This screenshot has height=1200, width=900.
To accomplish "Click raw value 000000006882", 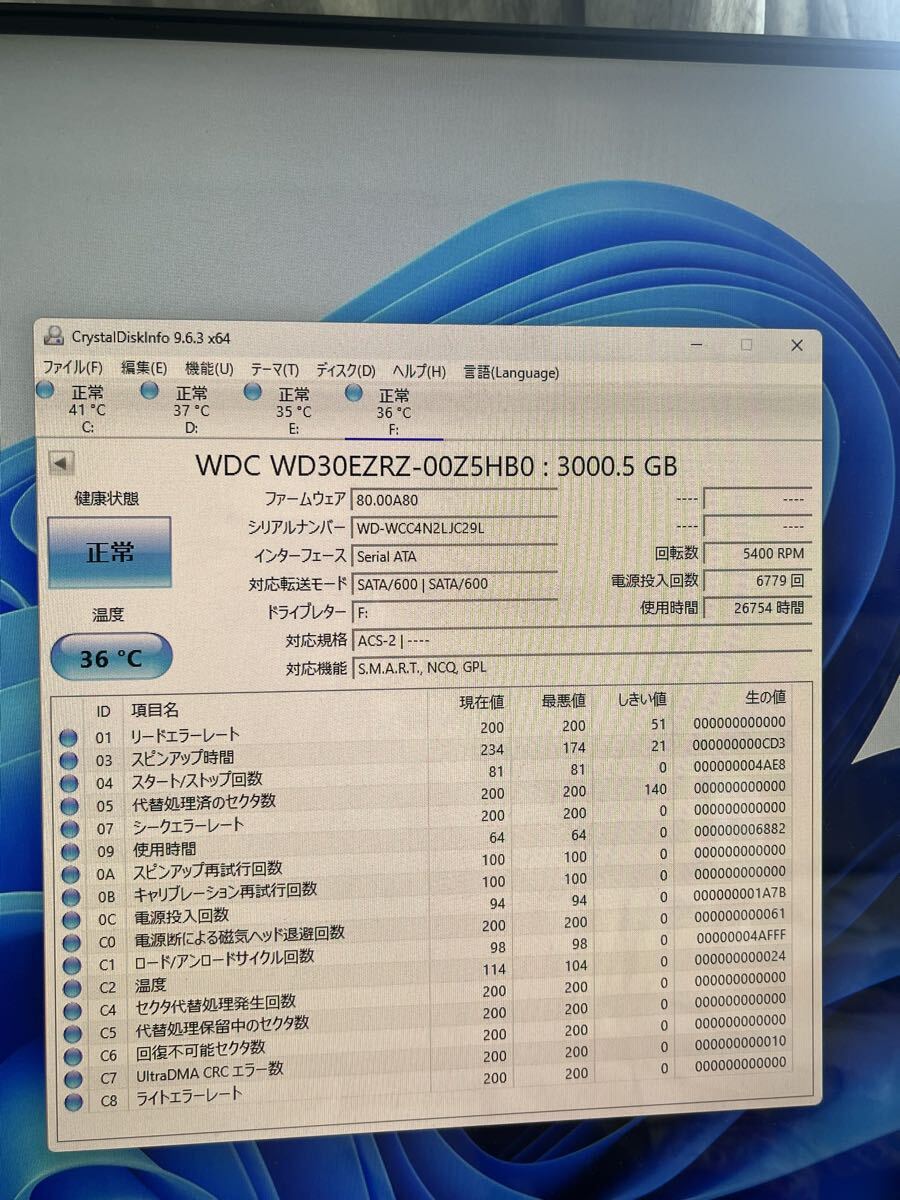I will click(739, 829).
